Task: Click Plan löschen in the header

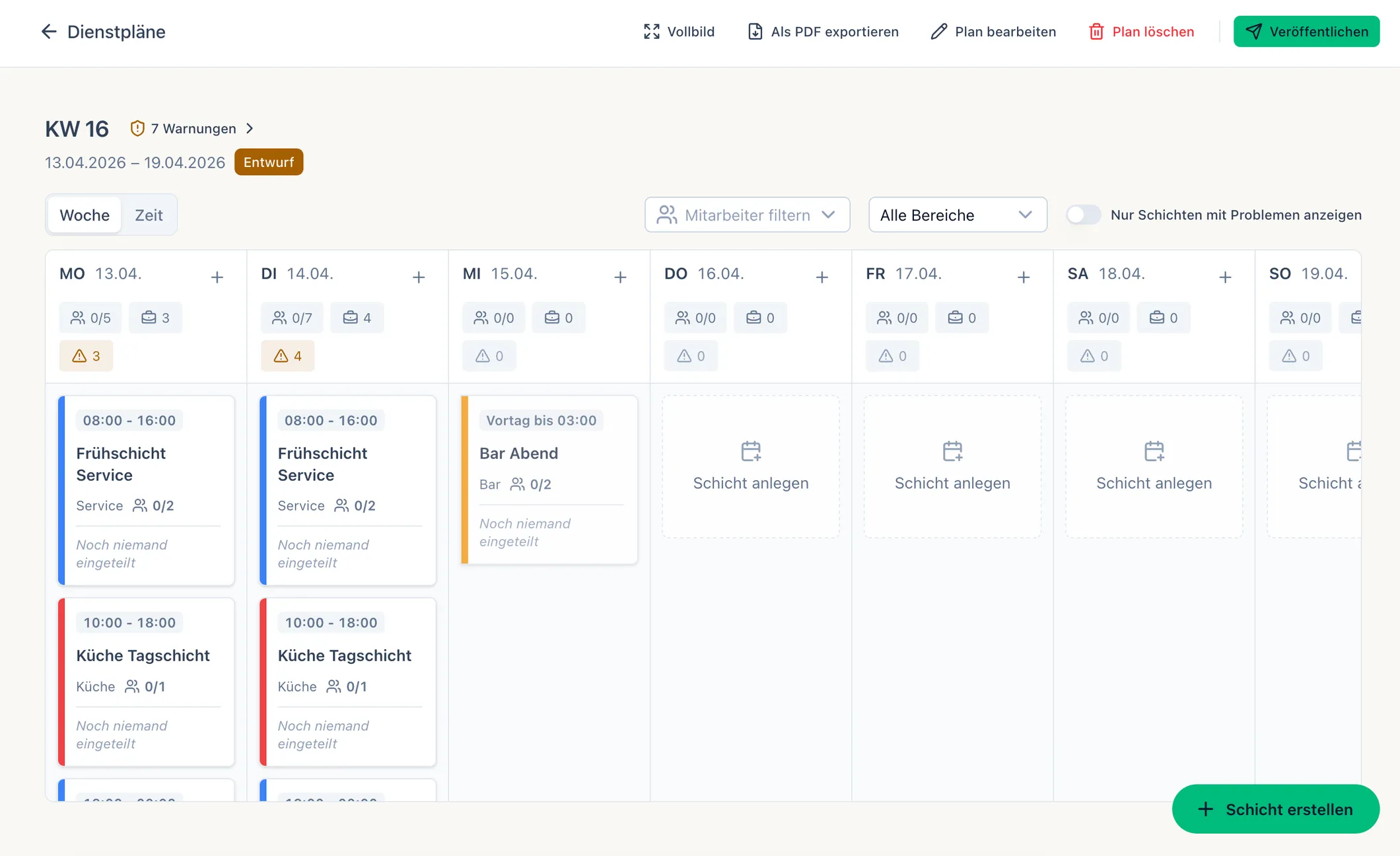Action: [x=1141, y=32]
